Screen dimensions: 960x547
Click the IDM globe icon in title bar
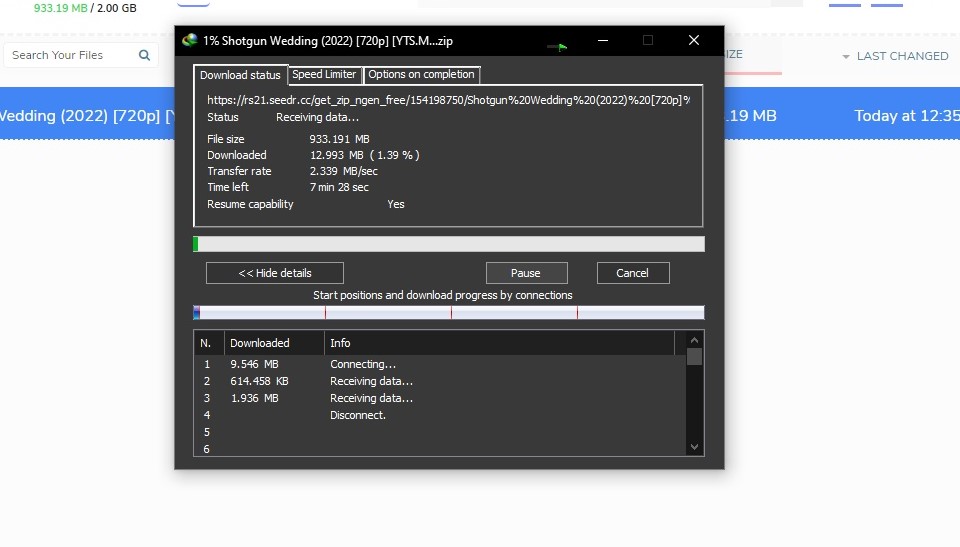190,40
